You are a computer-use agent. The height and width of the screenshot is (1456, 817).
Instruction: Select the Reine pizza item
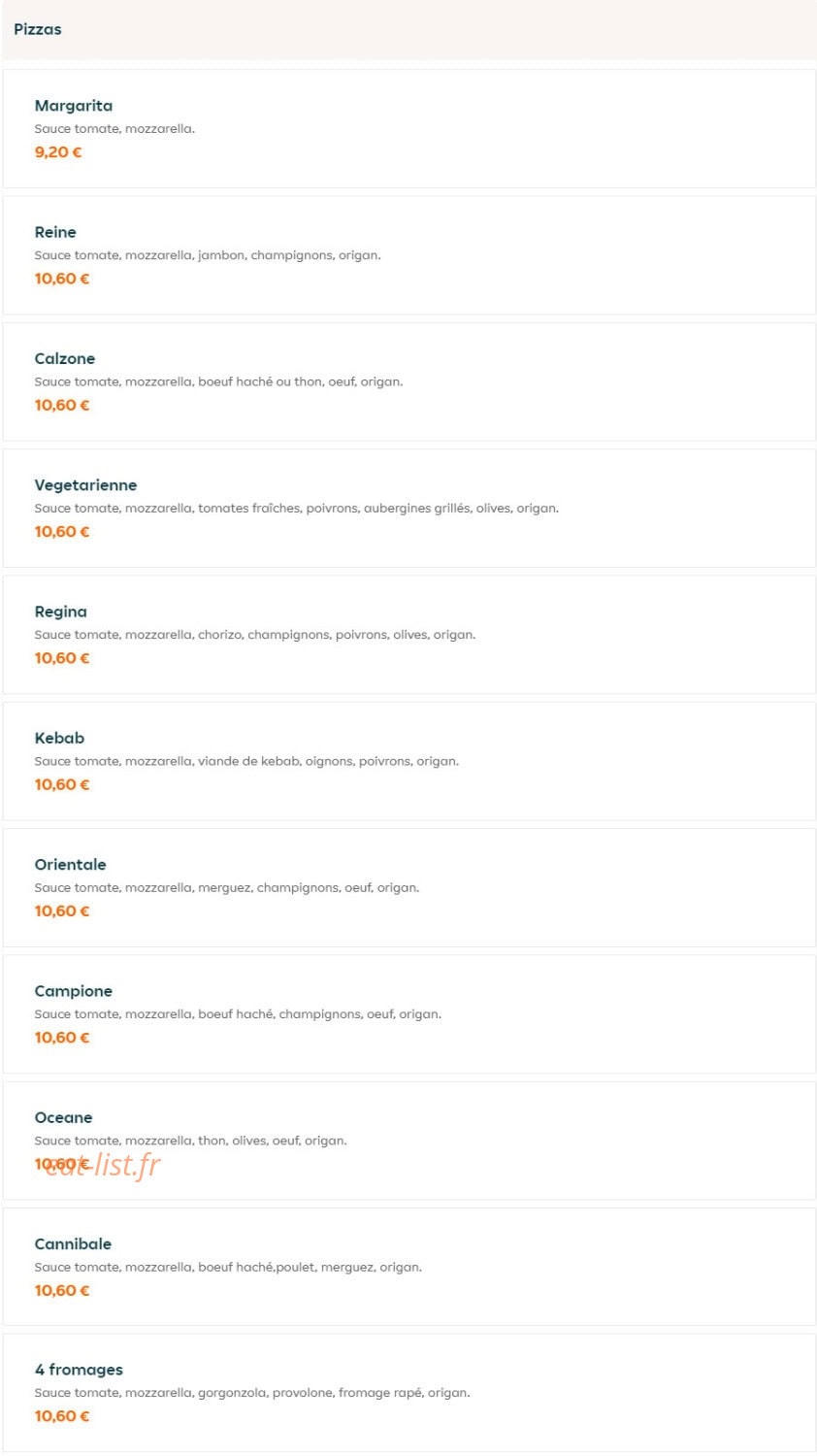[408, 255]
